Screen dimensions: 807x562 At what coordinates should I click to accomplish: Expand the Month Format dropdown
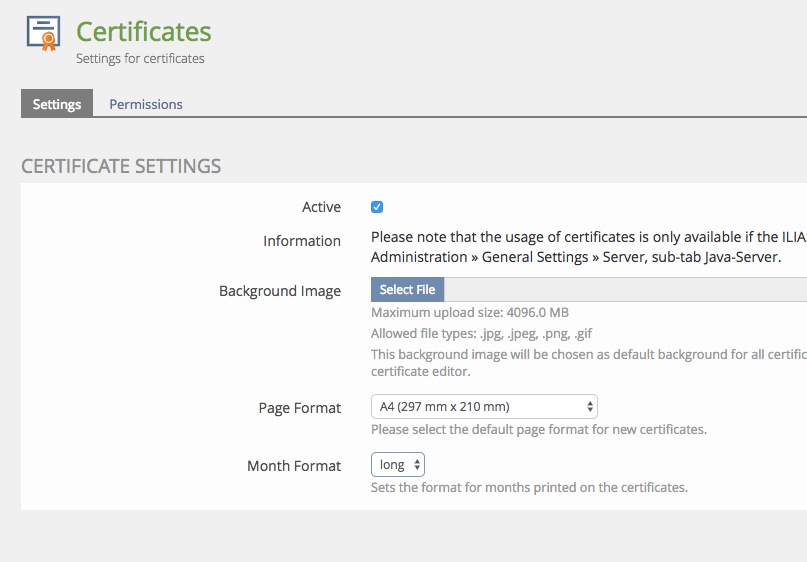pyautogui.click(x=398, y=465)
